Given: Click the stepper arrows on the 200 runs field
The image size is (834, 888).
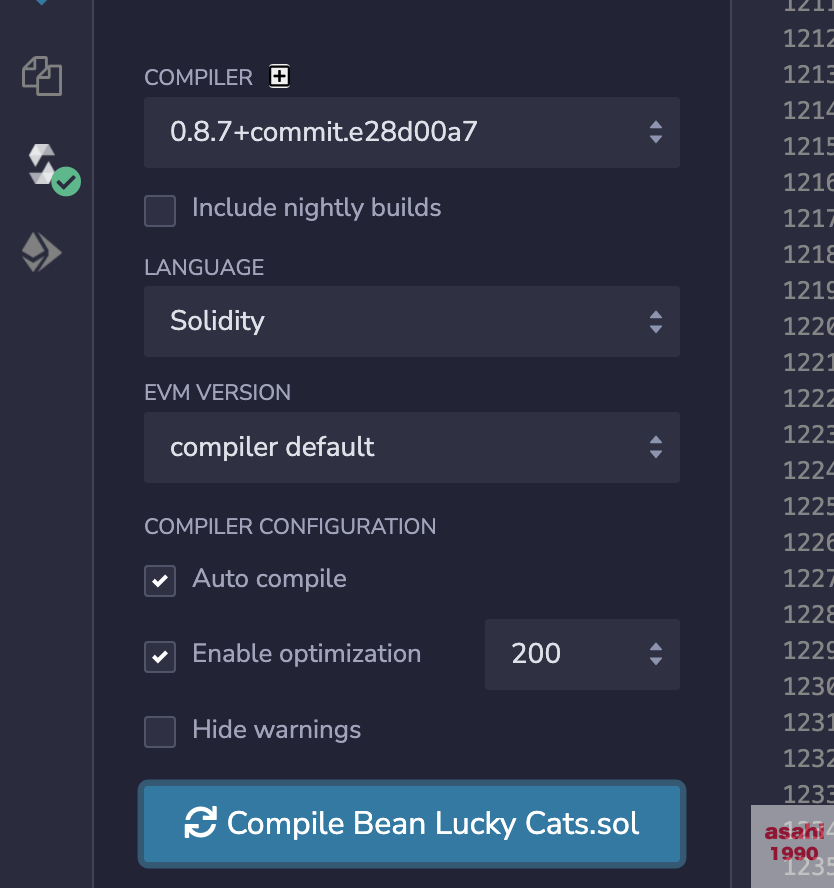Looking at the screenshot, I should click(x=655, y=654).
